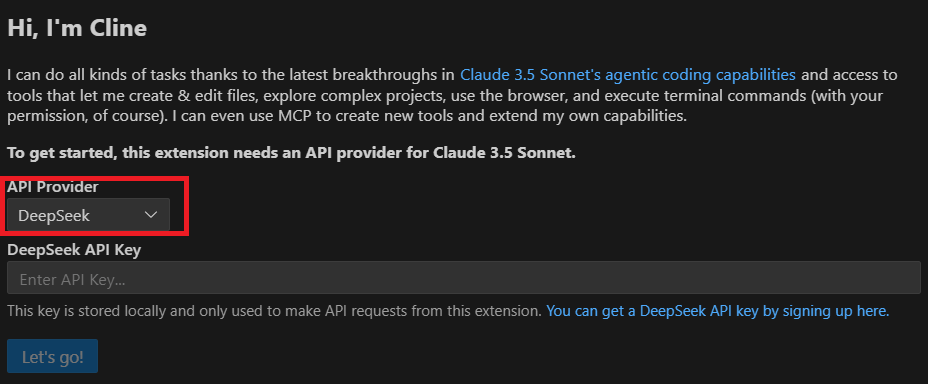Click the bold "To get started" sentence
Viewport: 928px width, 384px height.
(291, 153)
